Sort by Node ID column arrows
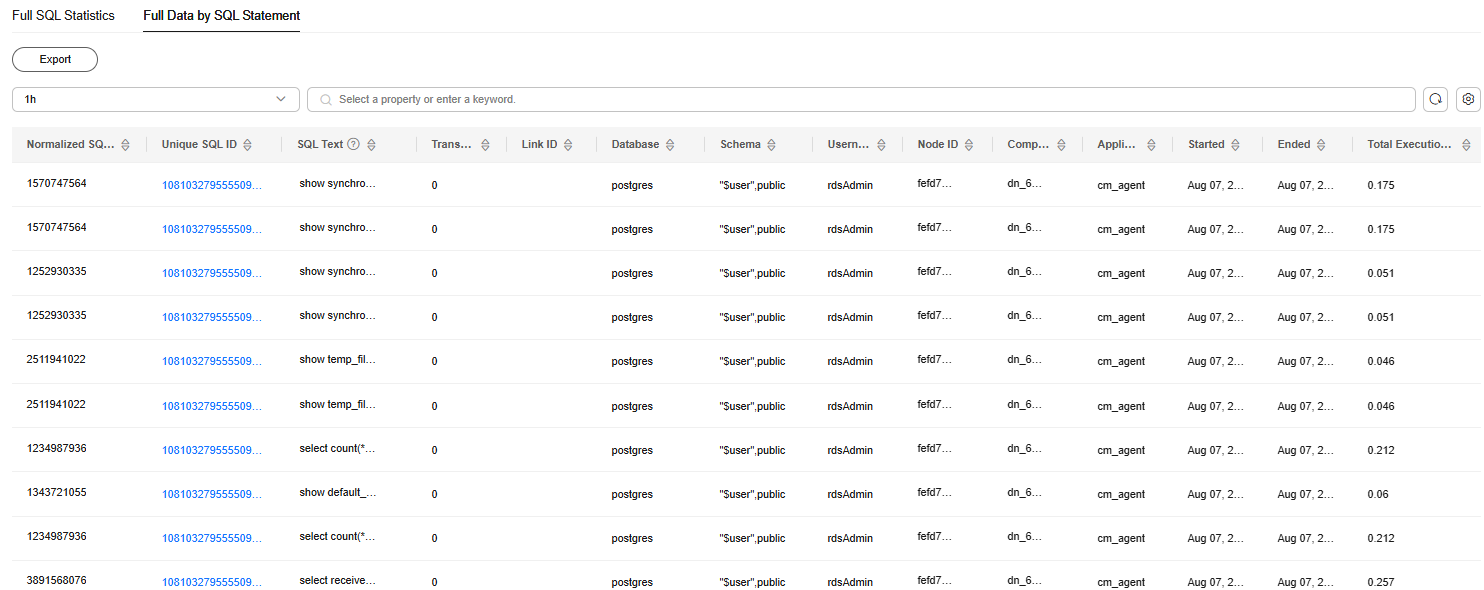This screenshot has height=590, width=1484. click(968, 145)
